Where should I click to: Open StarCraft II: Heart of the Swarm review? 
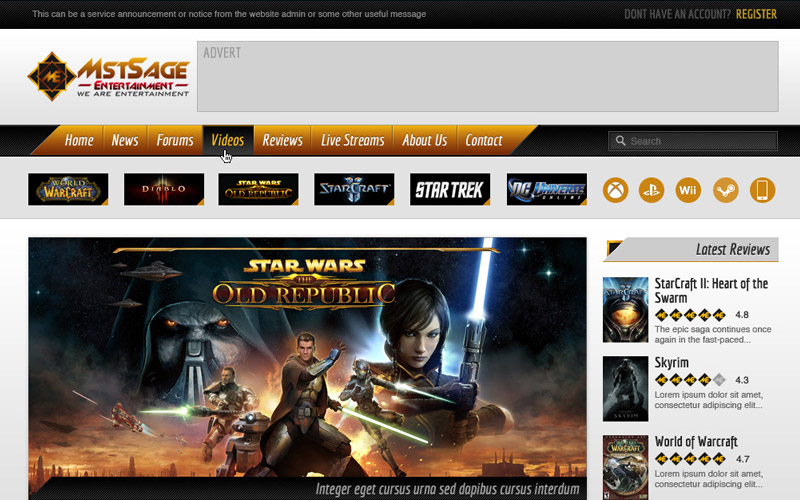tap(711, 290)
